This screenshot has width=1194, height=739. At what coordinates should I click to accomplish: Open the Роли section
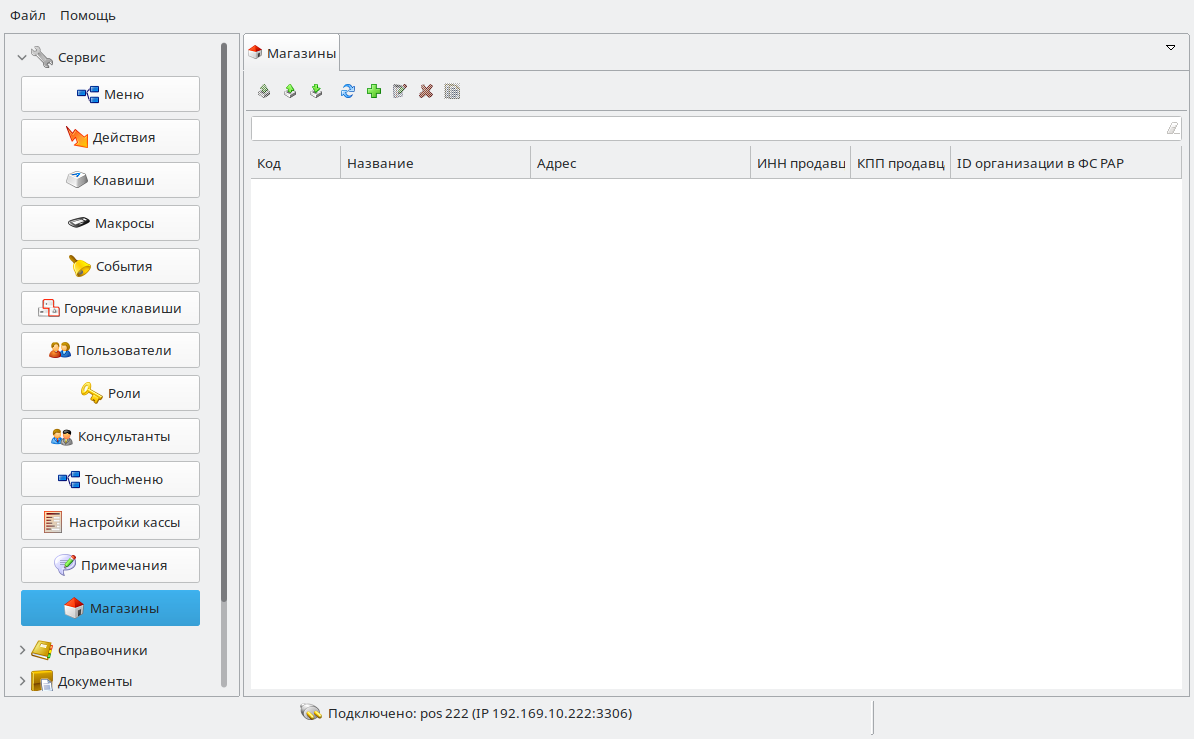[x=110, y=393]
